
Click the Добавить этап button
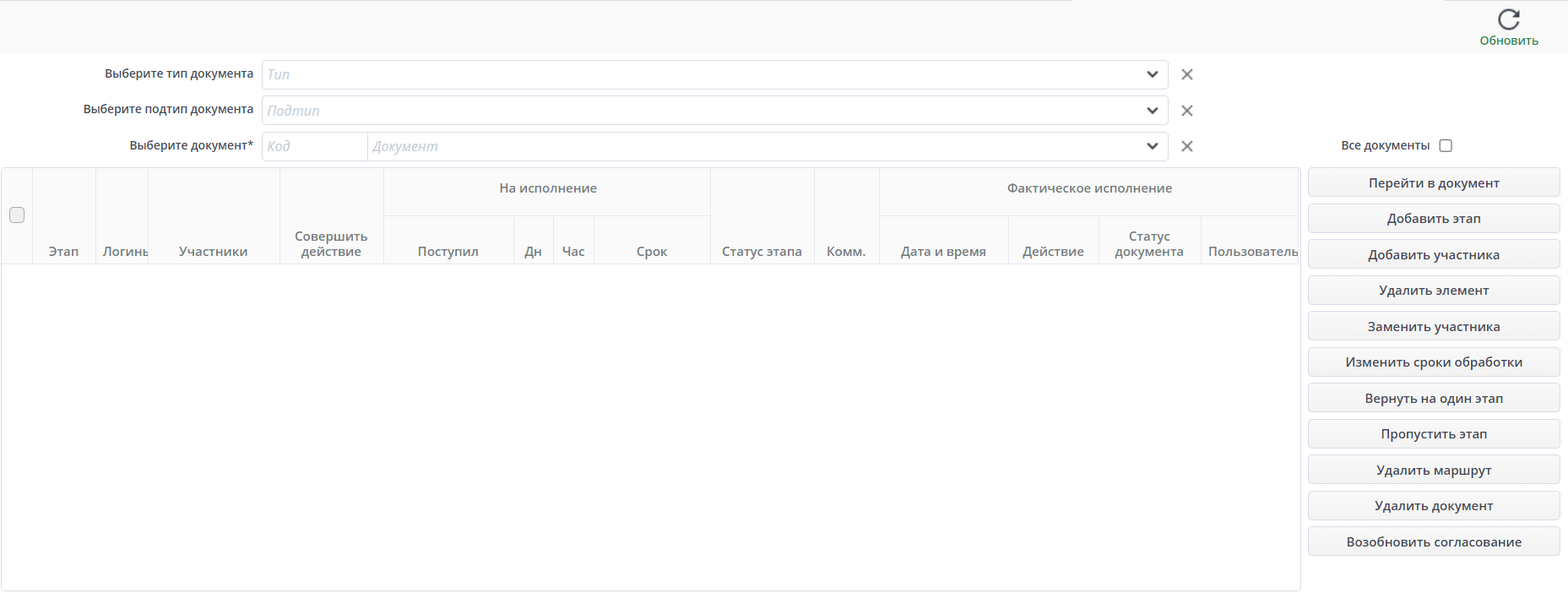1434,218
